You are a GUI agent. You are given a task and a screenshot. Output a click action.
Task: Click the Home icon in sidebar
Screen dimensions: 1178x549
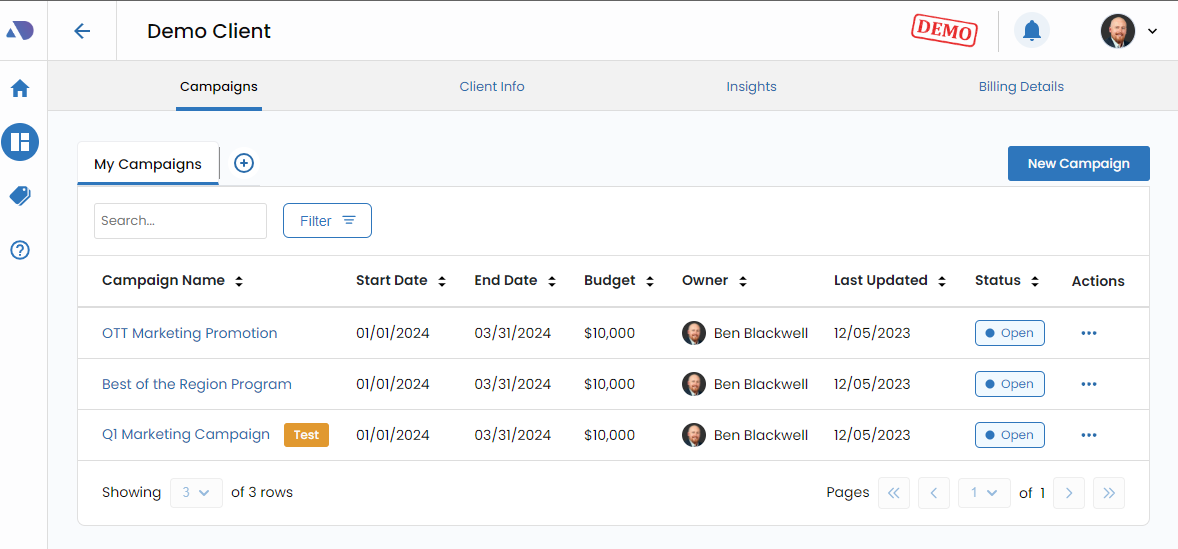pyautogui.click(x=20, y=89)
